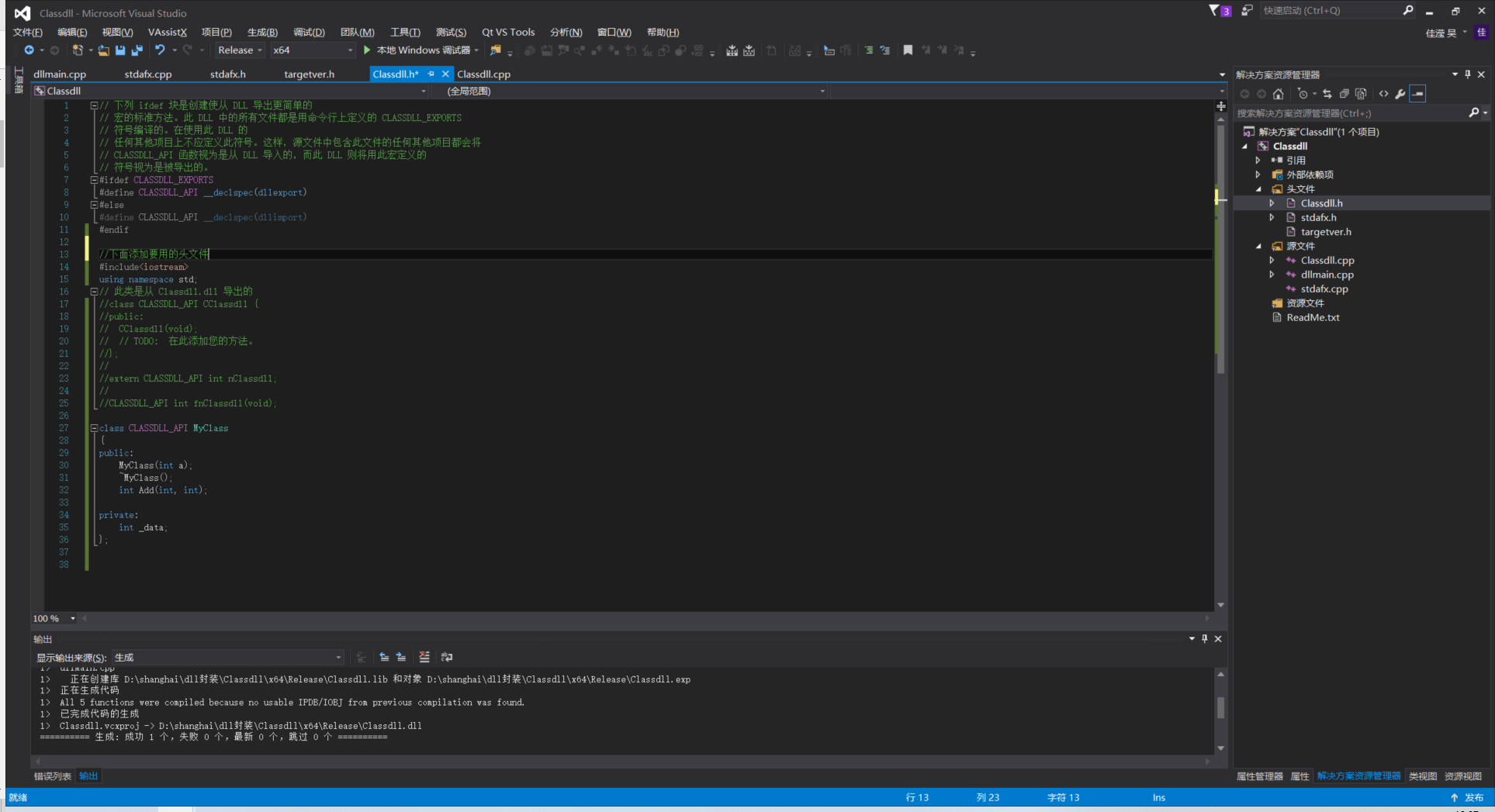Sync with active document in Solution Explorer
Image resolution: width=1495 pixels, height=812 pixels.
pyautogui.click(x=1327, y=94)
